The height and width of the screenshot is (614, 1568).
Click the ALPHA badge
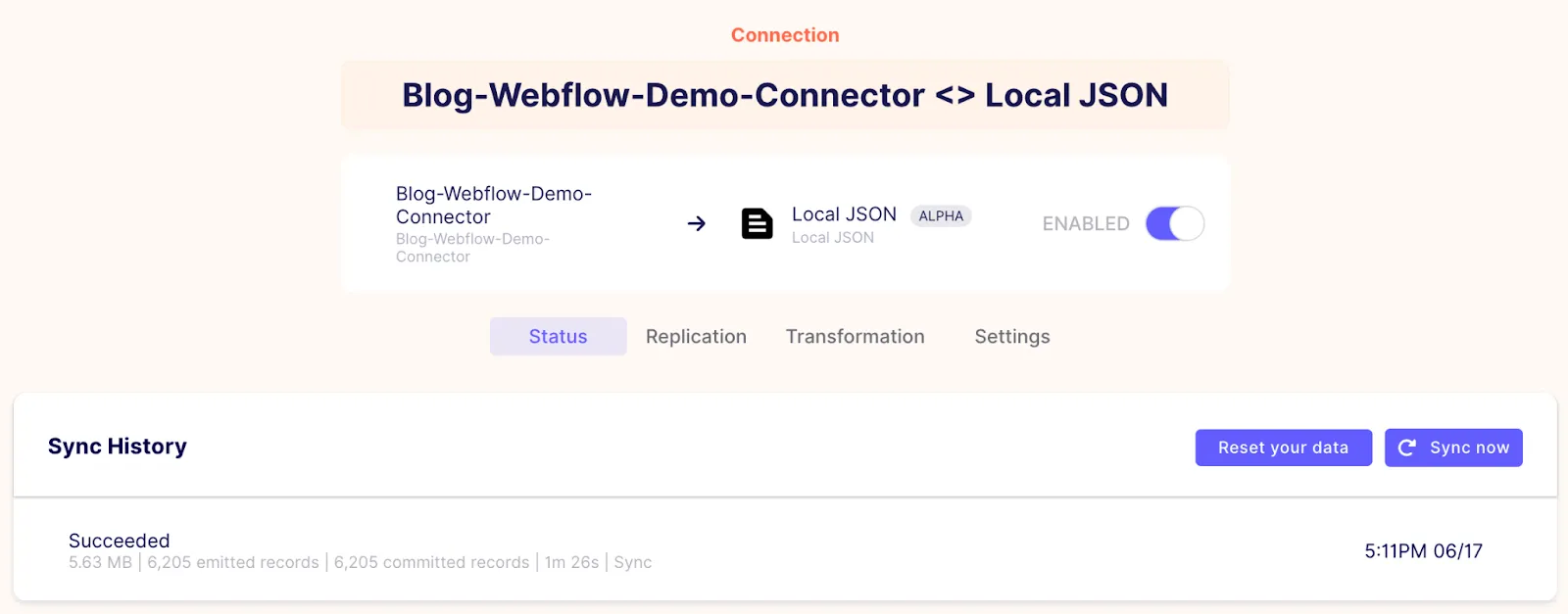coord(941,215)
